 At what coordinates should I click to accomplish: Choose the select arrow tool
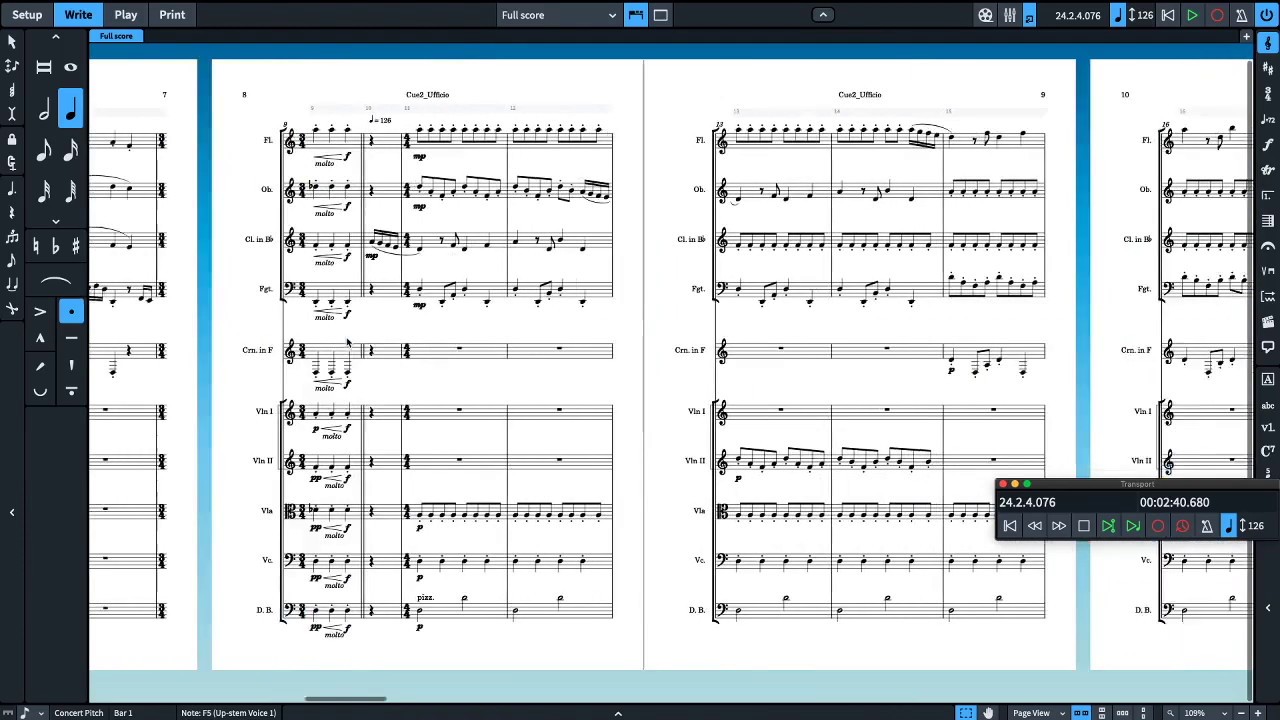click(12, 42)
